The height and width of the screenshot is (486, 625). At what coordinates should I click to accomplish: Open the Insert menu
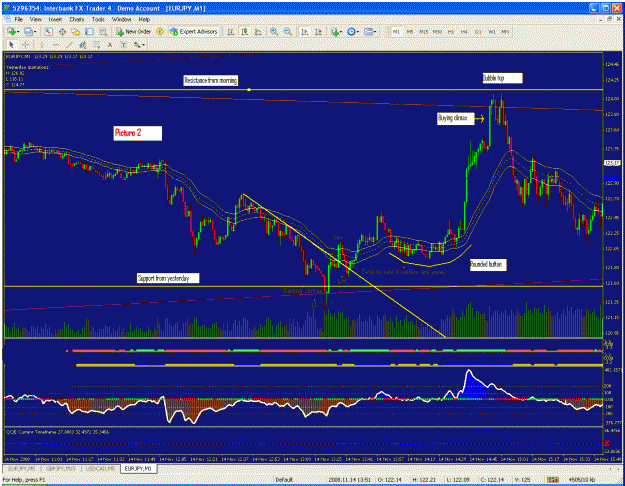click(x=55, y=19)
